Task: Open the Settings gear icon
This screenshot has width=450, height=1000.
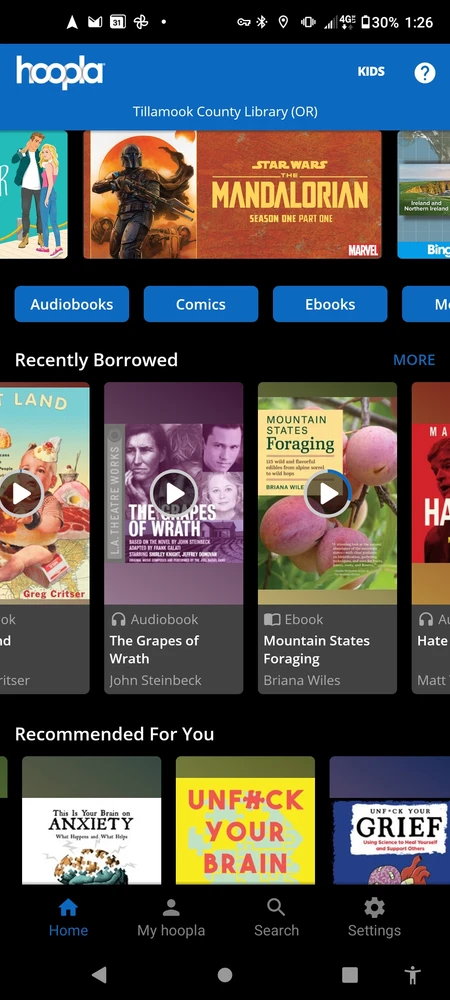Action: pos(374,907)
